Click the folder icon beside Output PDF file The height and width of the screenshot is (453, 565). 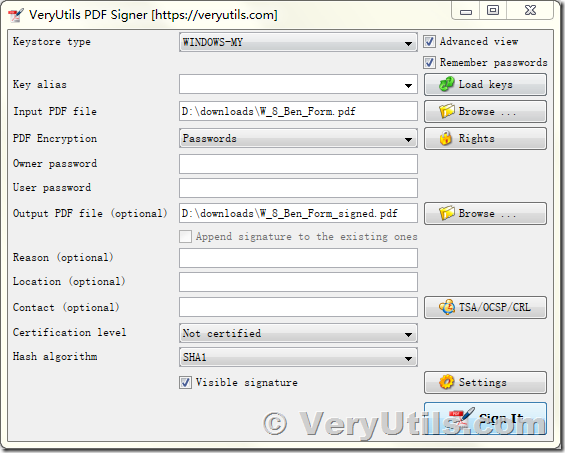click(446, 213)
